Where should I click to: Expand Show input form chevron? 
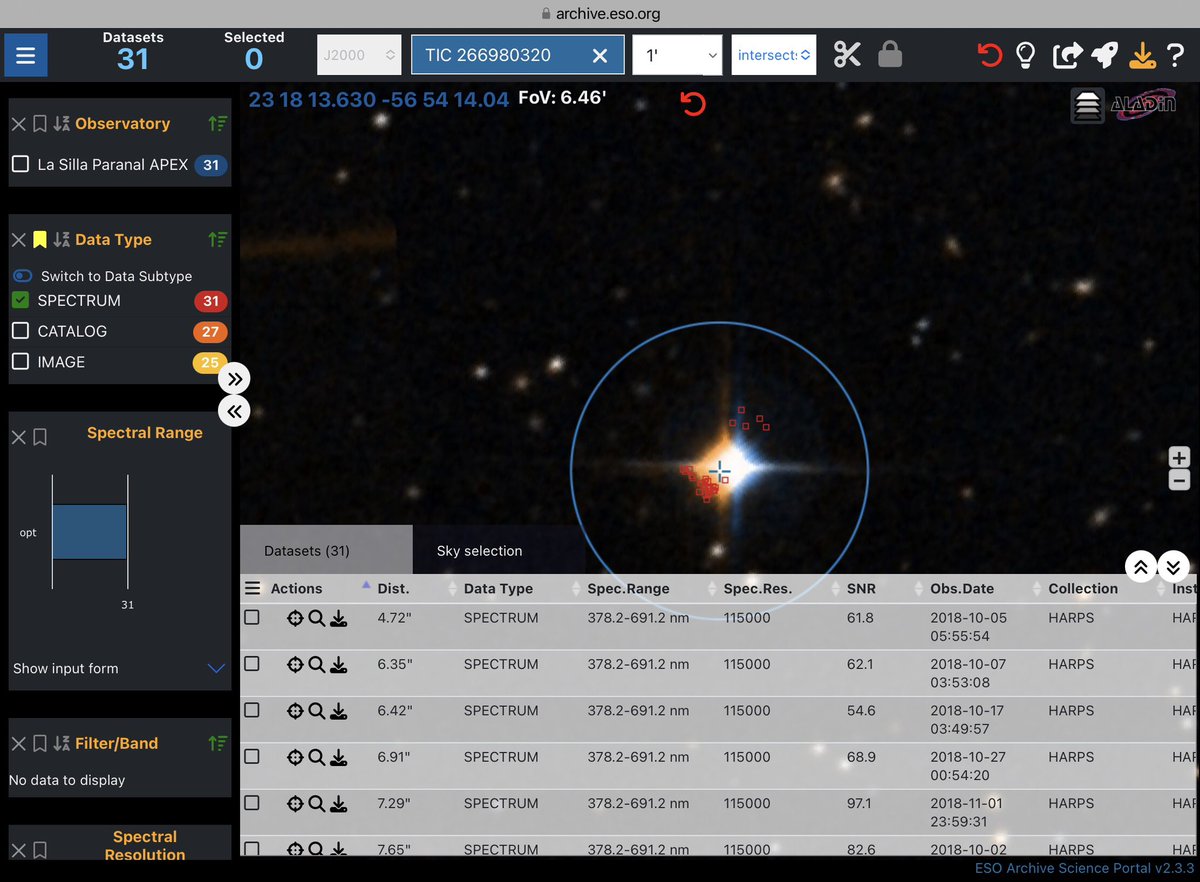tap(216, 669)
